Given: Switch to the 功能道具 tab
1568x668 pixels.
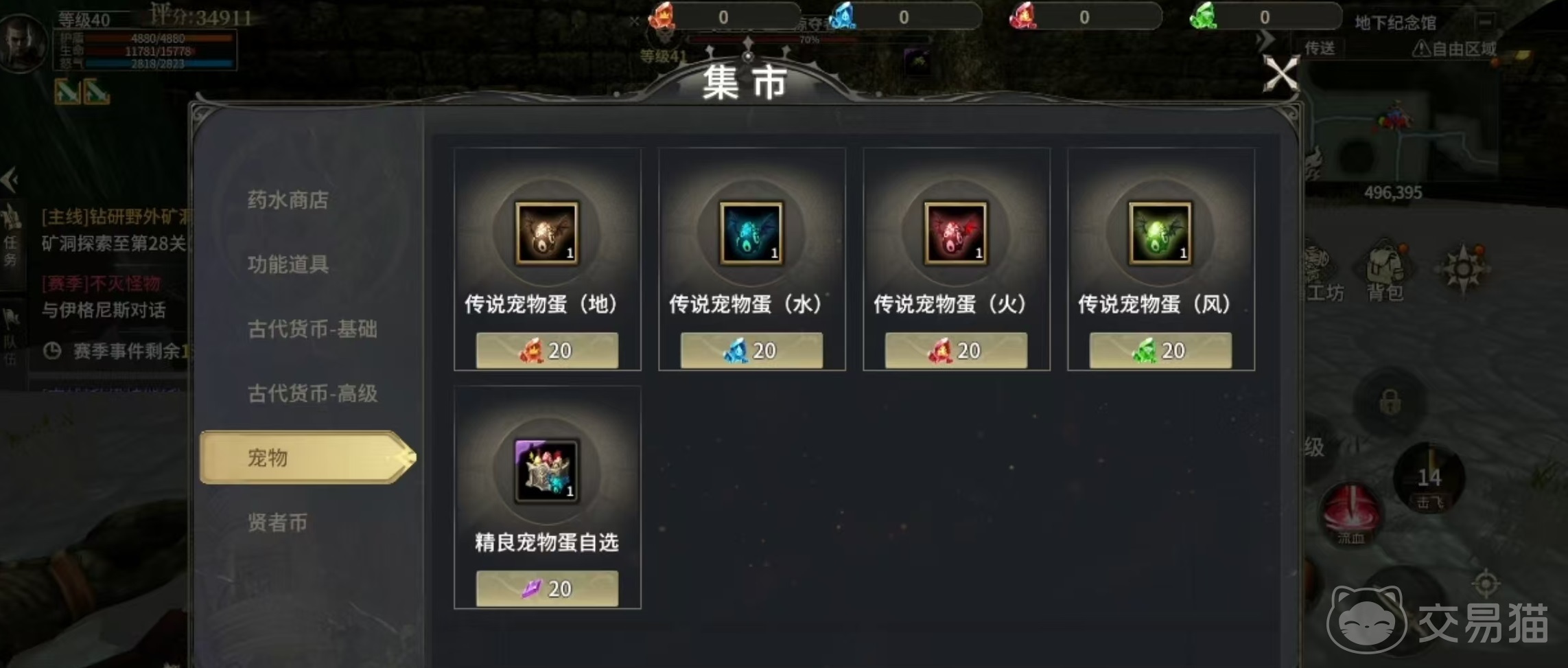Looking at the screenshot, I should [288, 264].
